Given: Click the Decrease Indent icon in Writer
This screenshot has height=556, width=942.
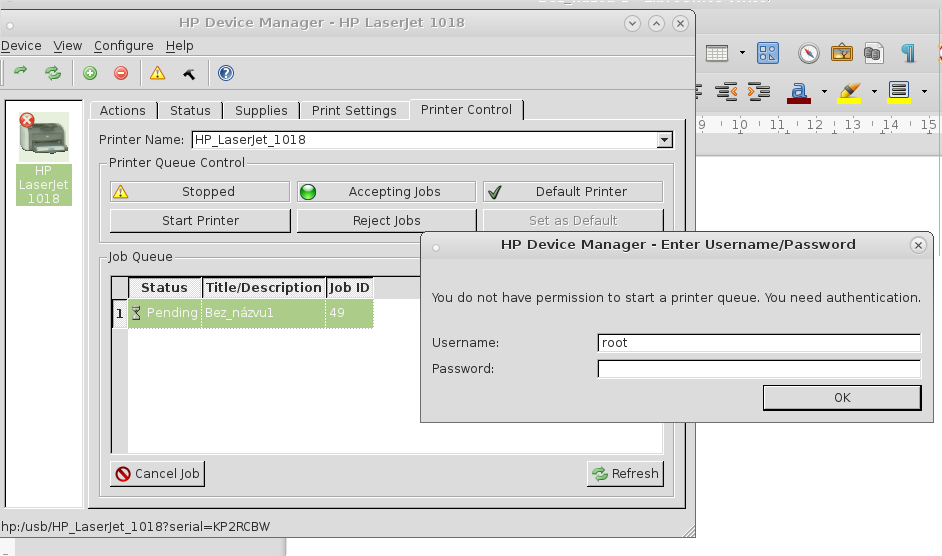Looking at the screenshot, I should pyautogui.click(x=726, y=91).
